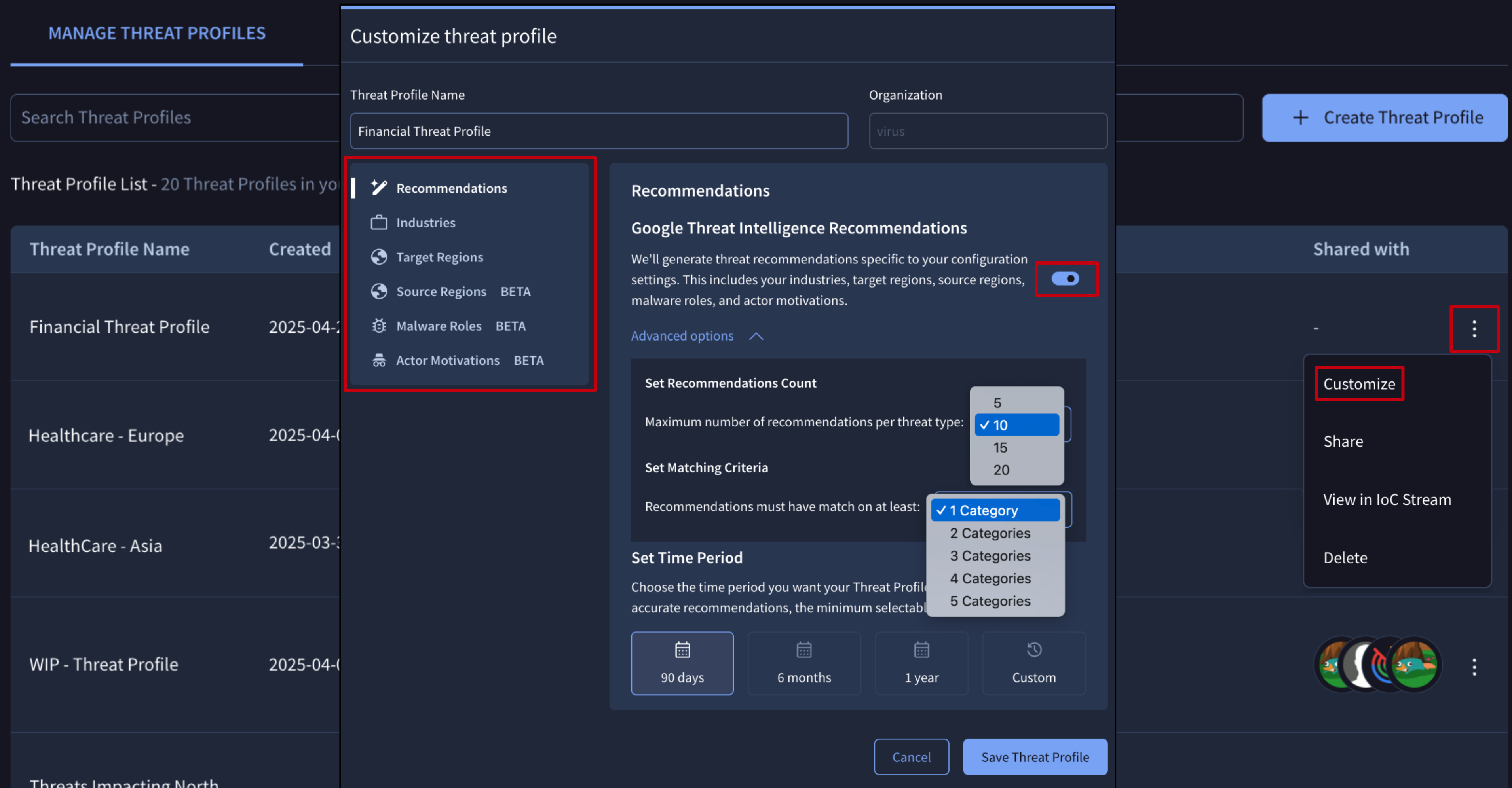Click the Actor Motivations spy icon
Screen dimensions: 1512x788
(379, 360)
